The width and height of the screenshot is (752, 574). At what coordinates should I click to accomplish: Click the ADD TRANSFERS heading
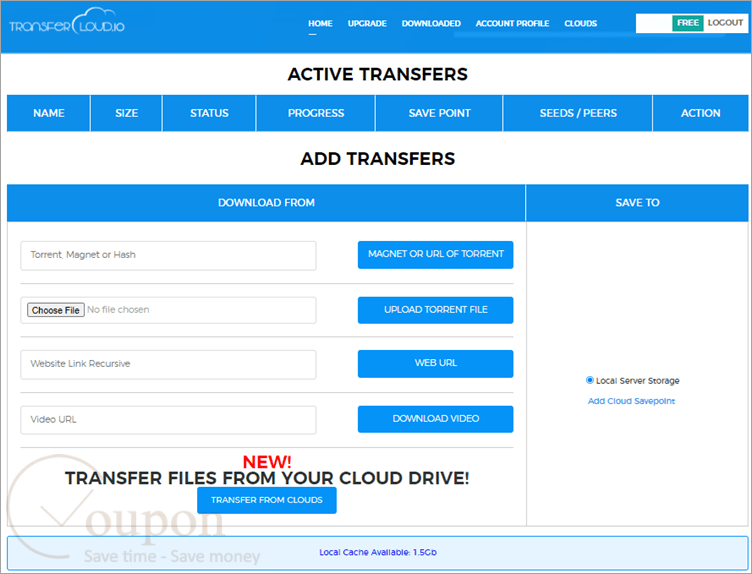377,159
